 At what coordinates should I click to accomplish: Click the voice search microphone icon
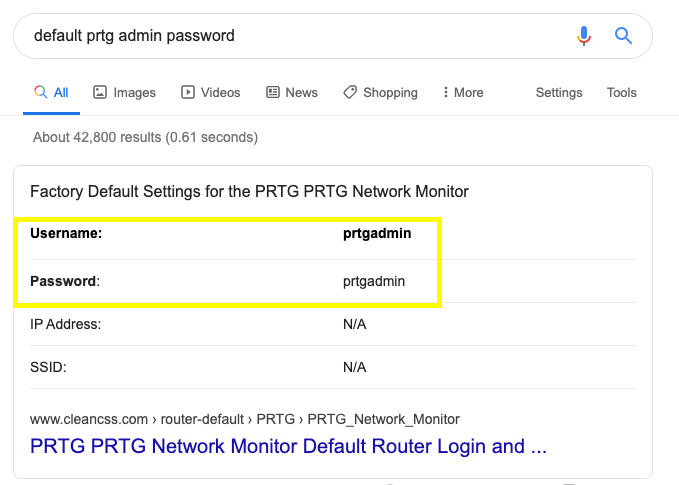[584, 36]
